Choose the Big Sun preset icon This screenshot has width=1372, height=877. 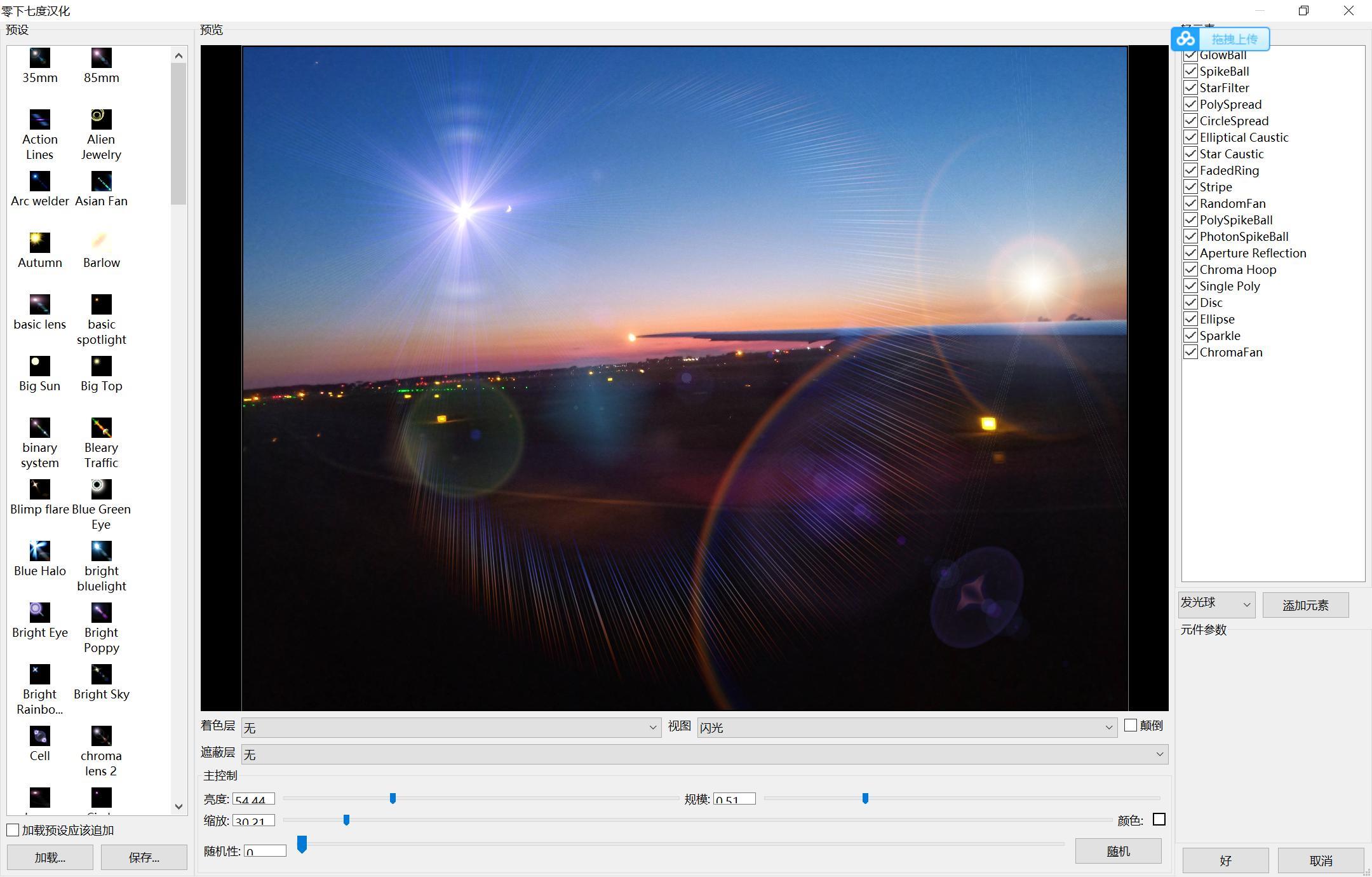(x=39, y=366)
